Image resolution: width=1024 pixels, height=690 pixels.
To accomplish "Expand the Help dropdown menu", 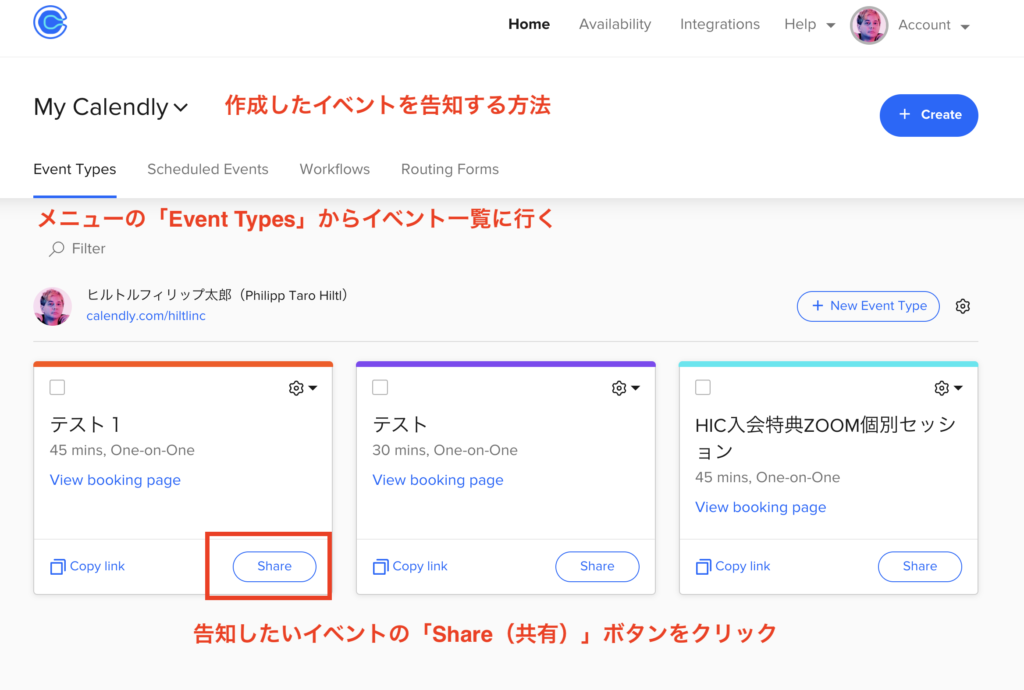I will pyautogui.click(x=809, y=24).
